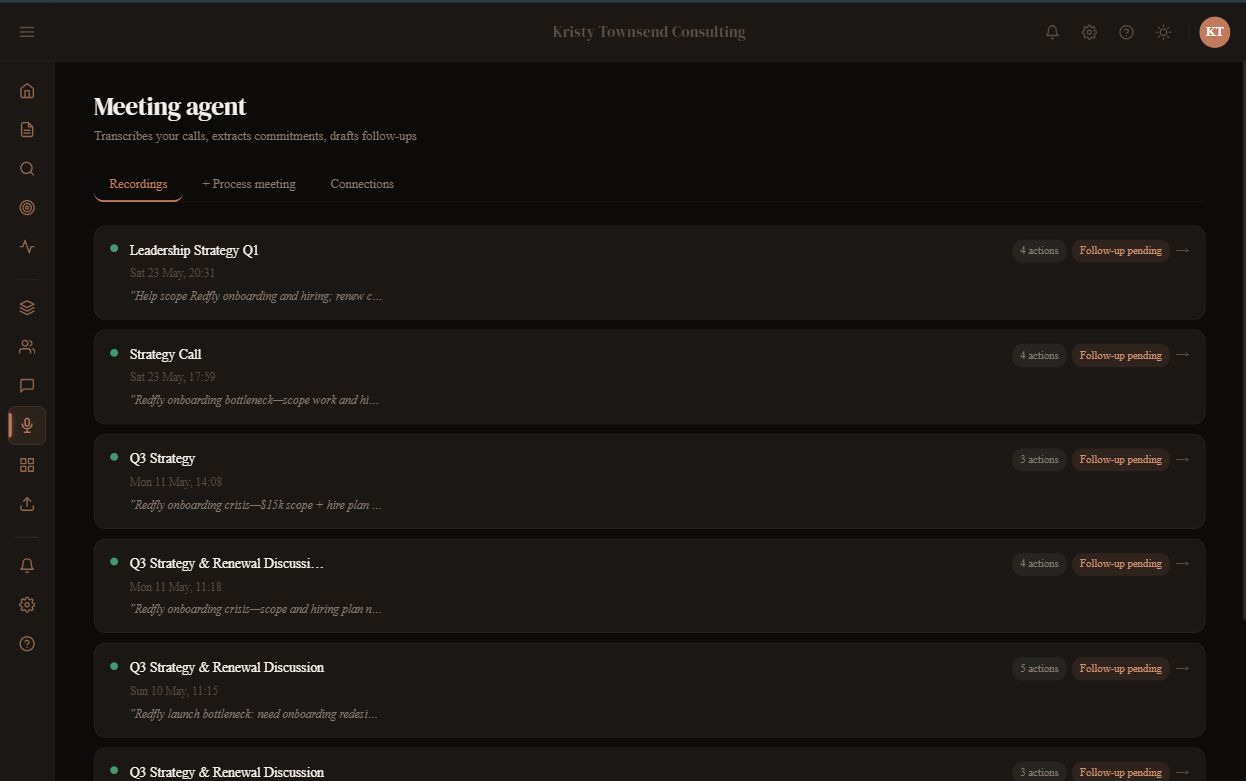Open the truncated 'Q3 Strategy & Renewal Discussi…' title
This screenshot has width=1246, height=781.
pos(227,563)
